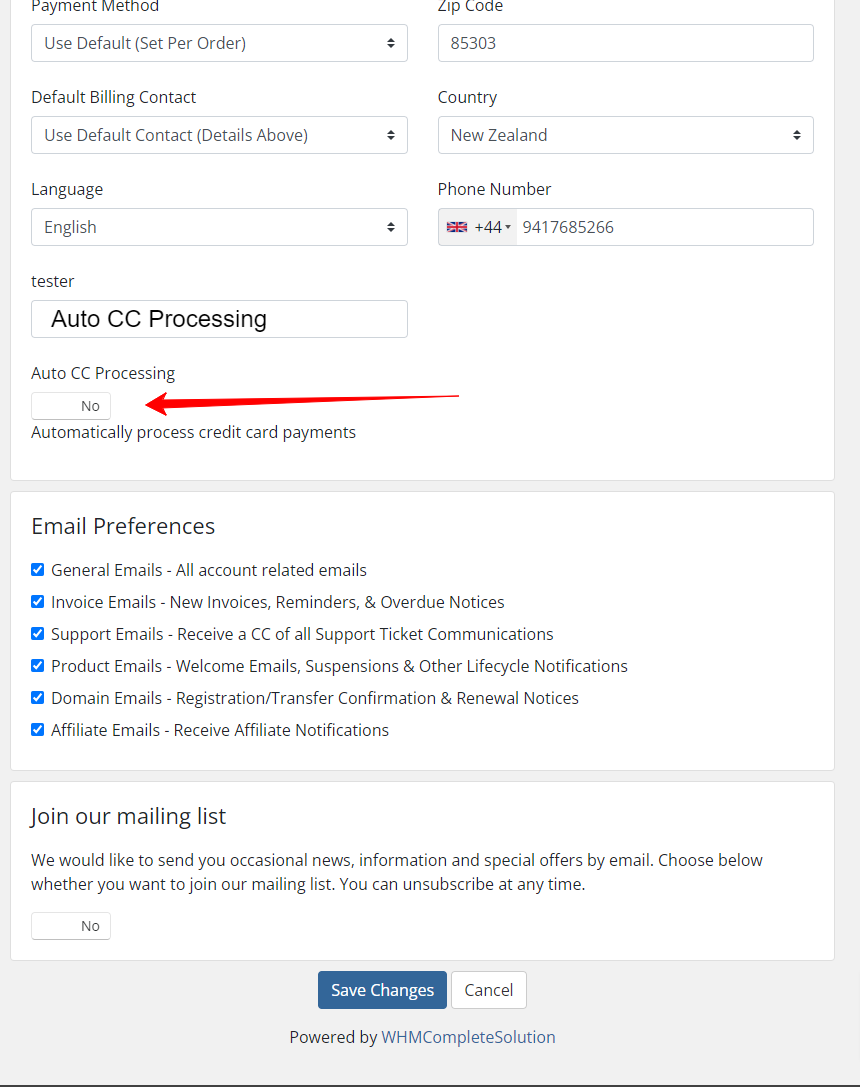Click the tester field showing Auto CC Processing

pos(219,319)
